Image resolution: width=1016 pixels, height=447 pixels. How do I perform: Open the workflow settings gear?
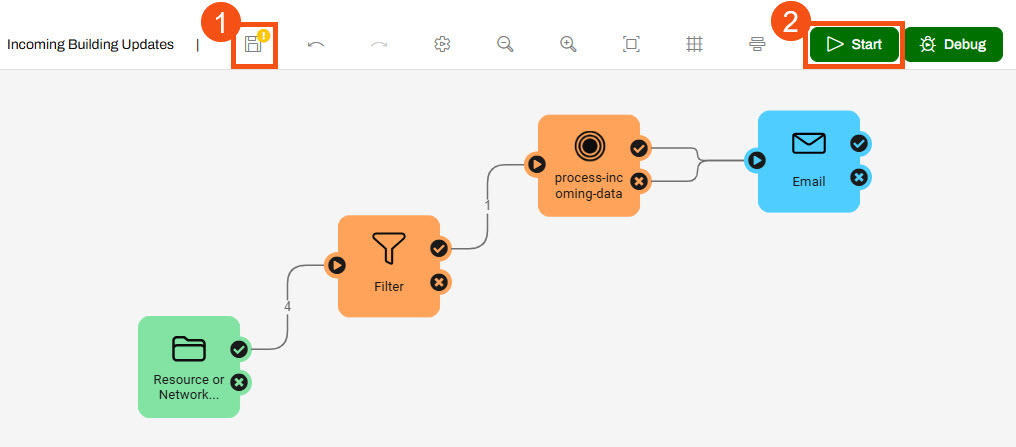(x=442, y=44)
